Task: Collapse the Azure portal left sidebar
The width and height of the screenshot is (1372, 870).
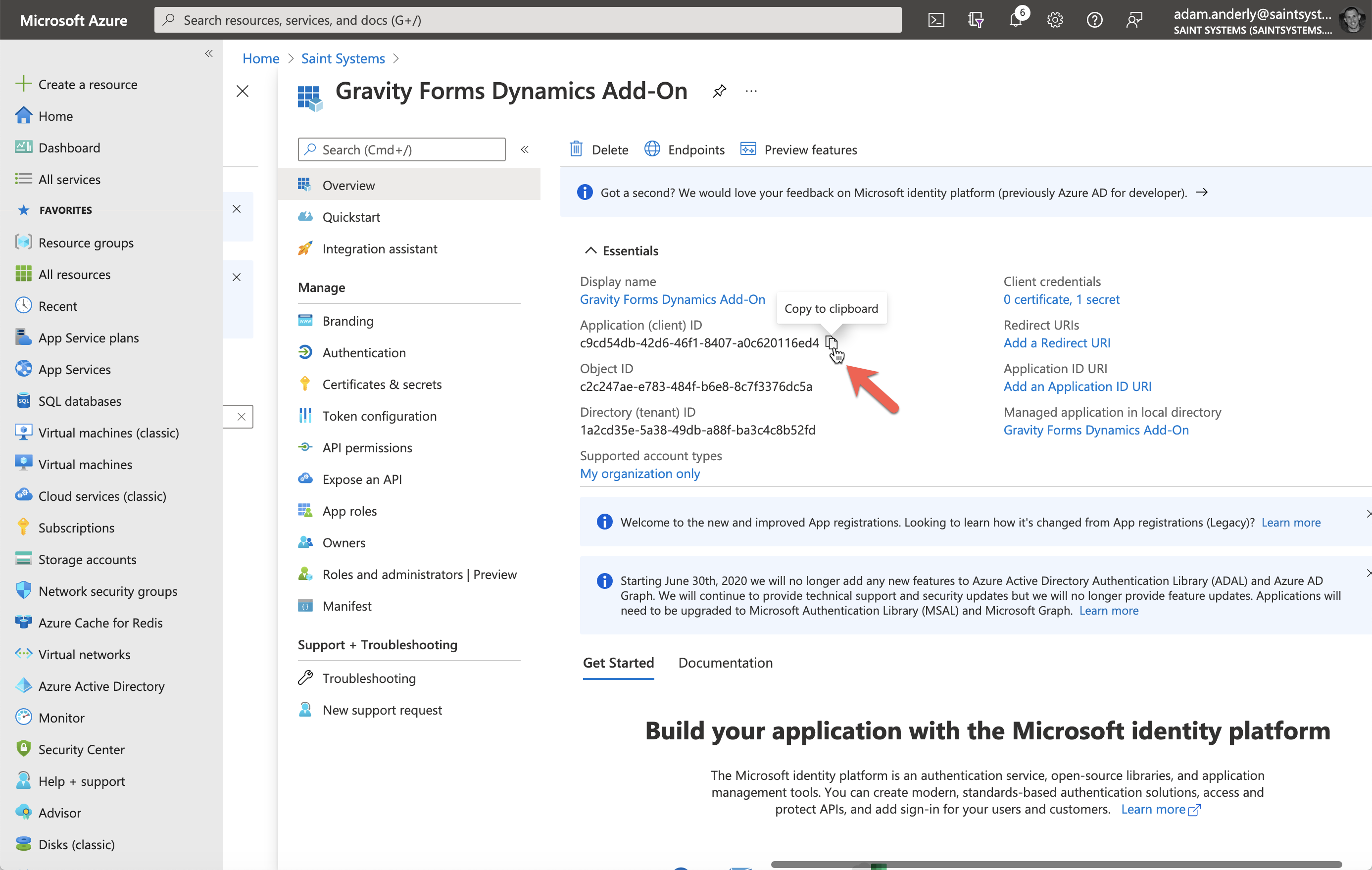Action: point(209,53)
